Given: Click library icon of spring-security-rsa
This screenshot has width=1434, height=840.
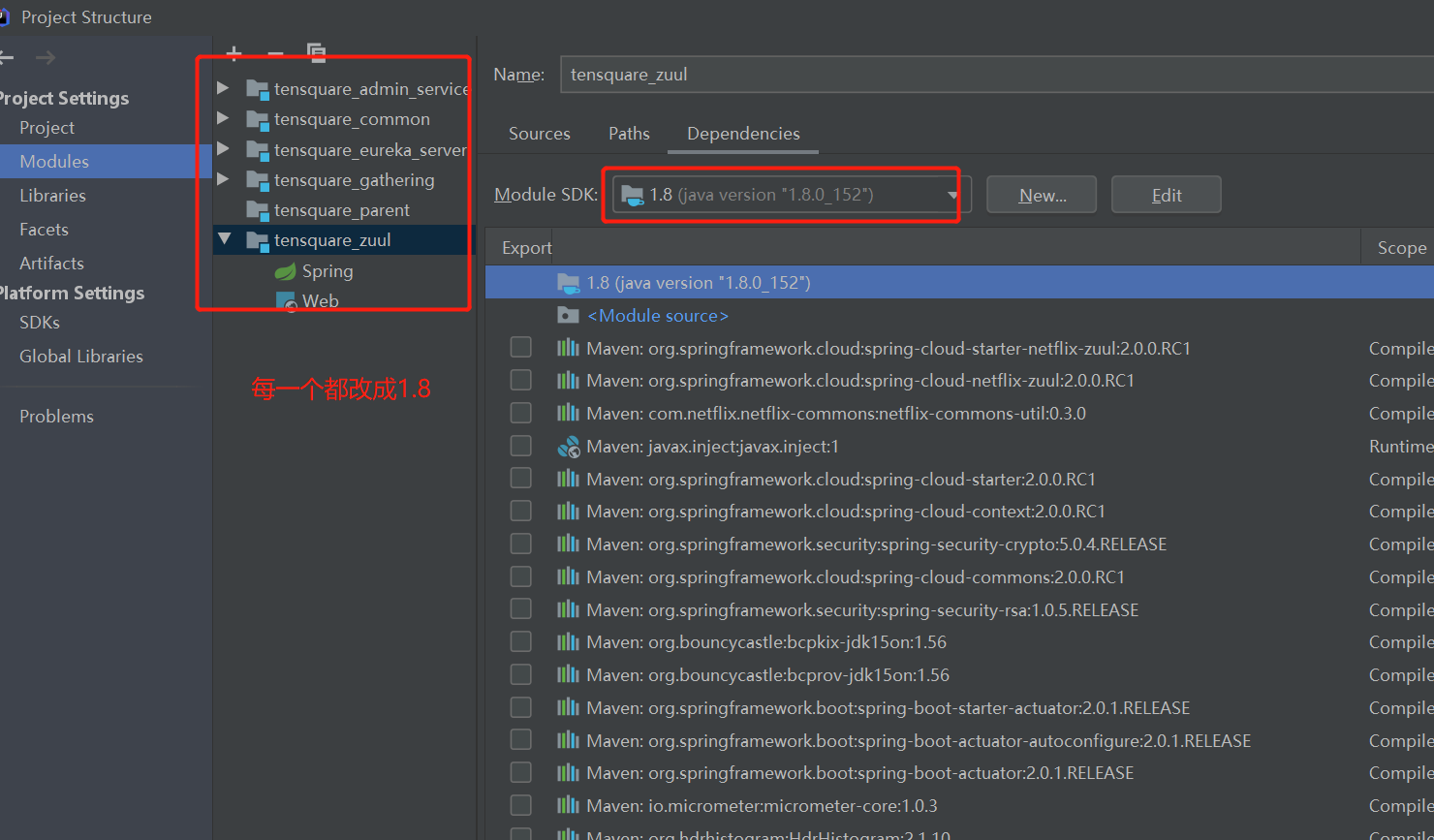Looking at the screenshot, I should coord(569,610).
